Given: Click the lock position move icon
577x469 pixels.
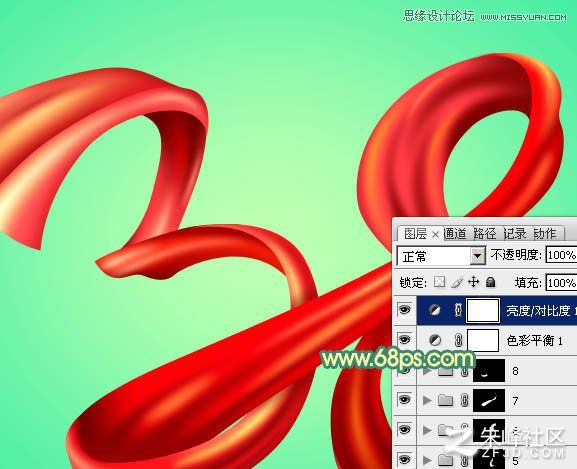Looking at the screenshot, I should tap(474, 282).
